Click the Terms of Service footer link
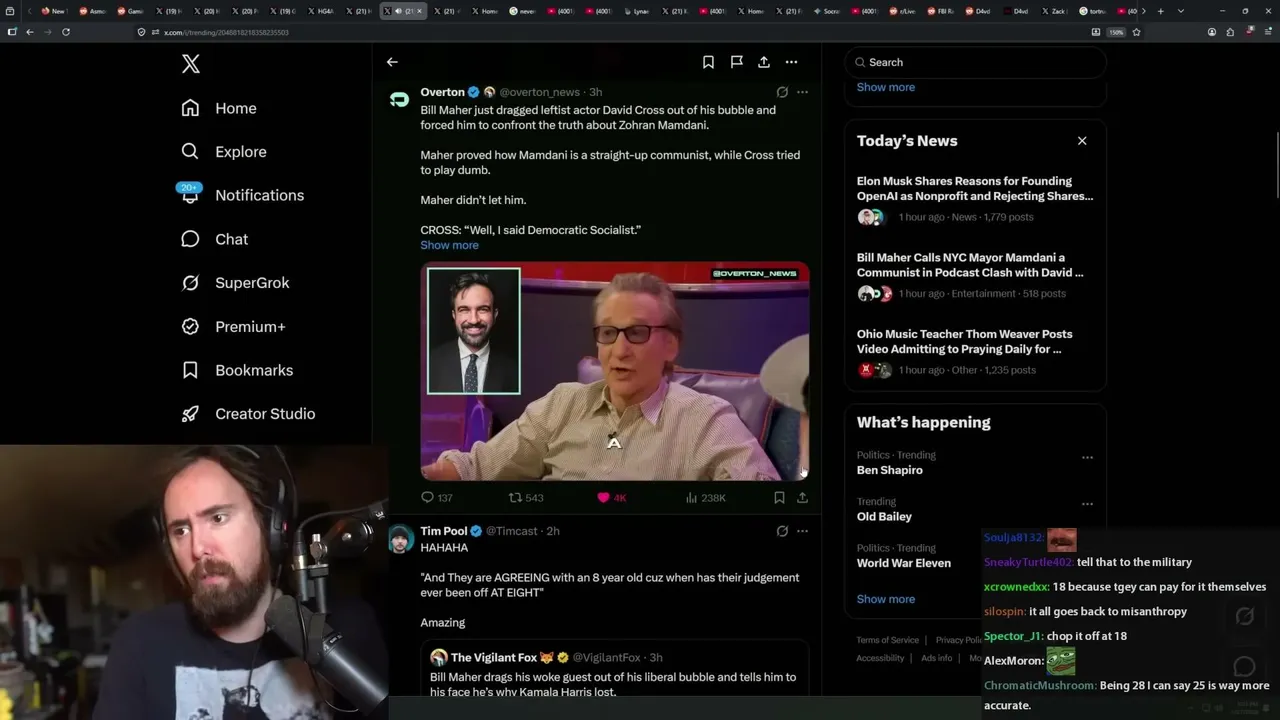Screen dimensions: 1280x720 click(x=887, y=640)
